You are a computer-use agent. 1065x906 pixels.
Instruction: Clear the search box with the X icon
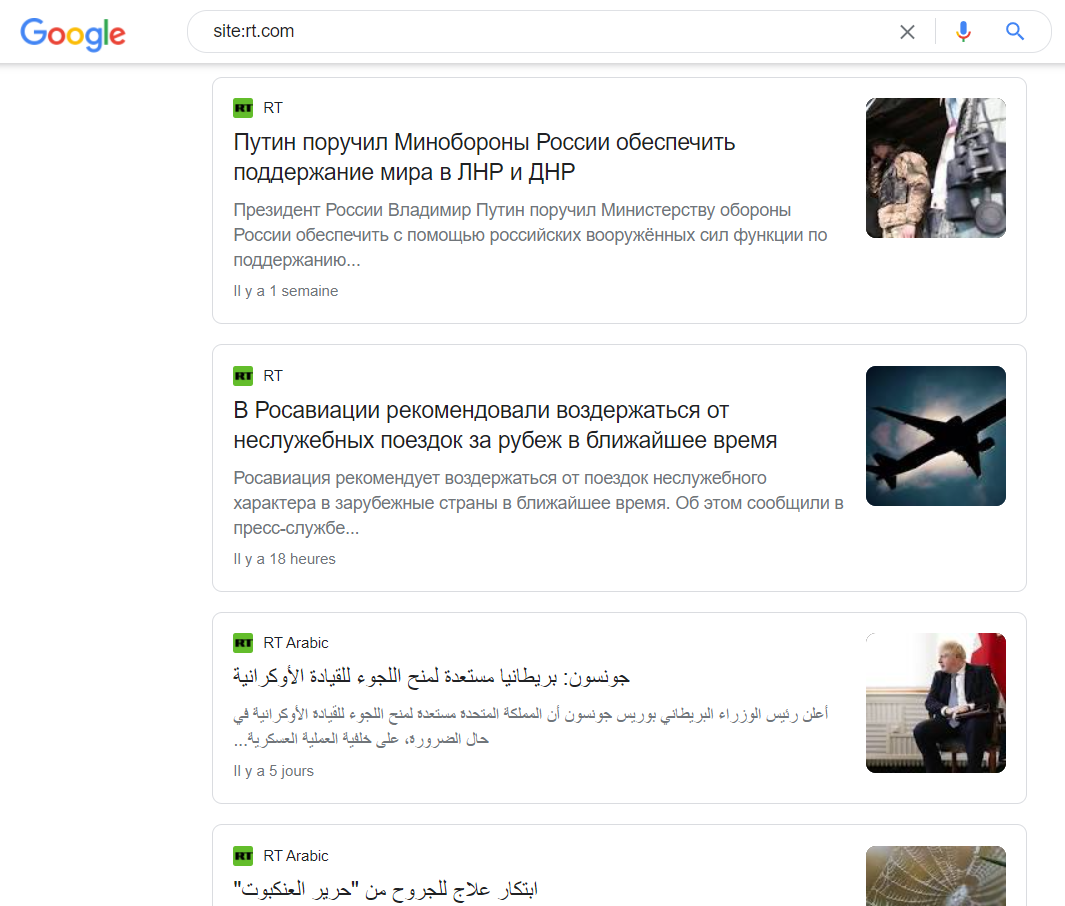[907, 31]
